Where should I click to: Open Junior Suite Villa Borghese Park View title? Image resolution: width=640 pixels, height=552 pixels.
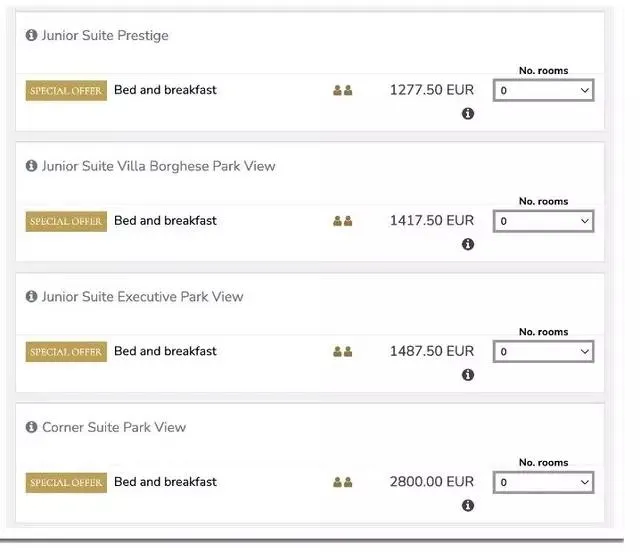158,166
